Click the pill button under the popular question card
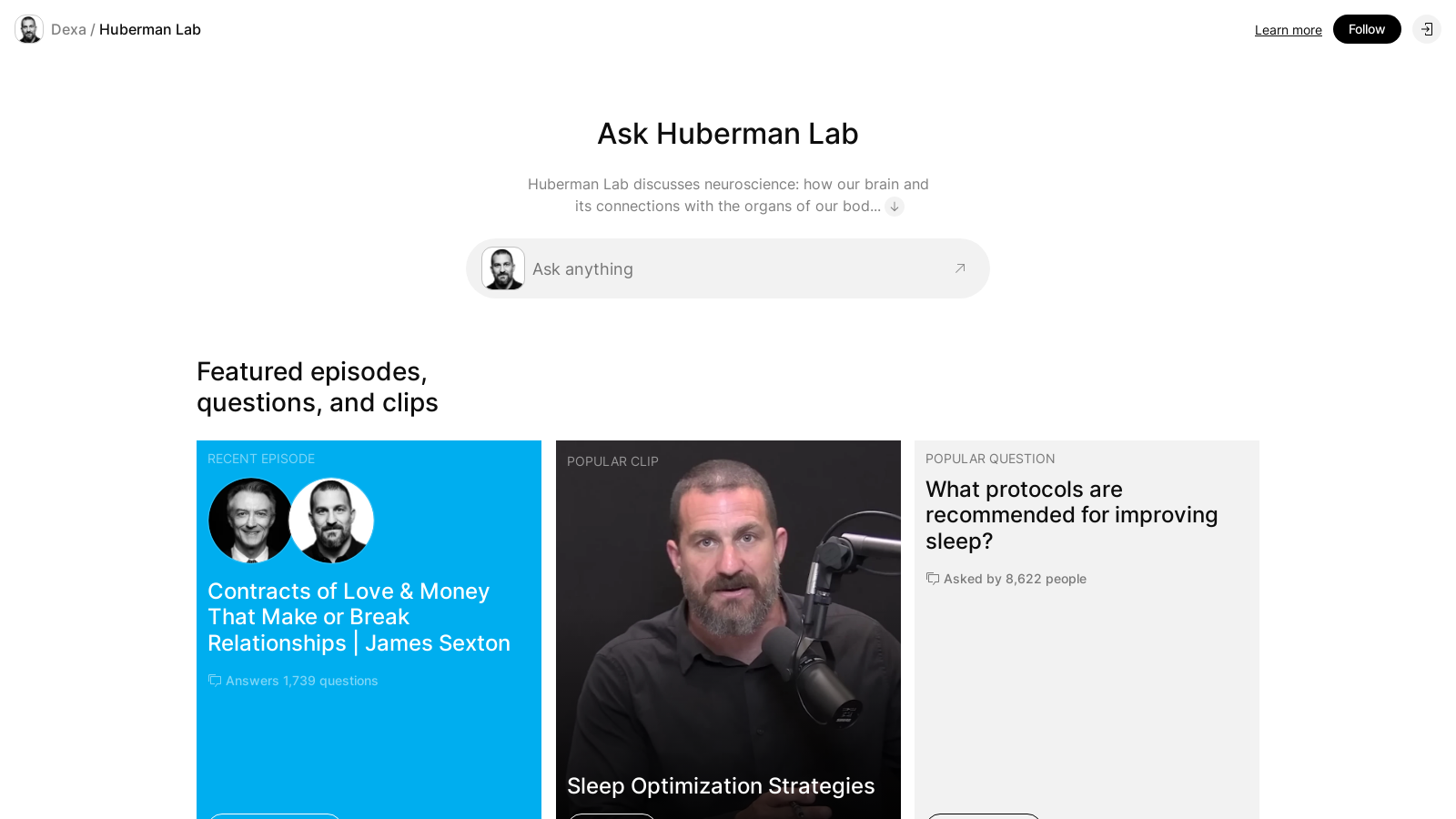Image resolution: width=1456 pixels, height=819 pixels. [984, 816]
